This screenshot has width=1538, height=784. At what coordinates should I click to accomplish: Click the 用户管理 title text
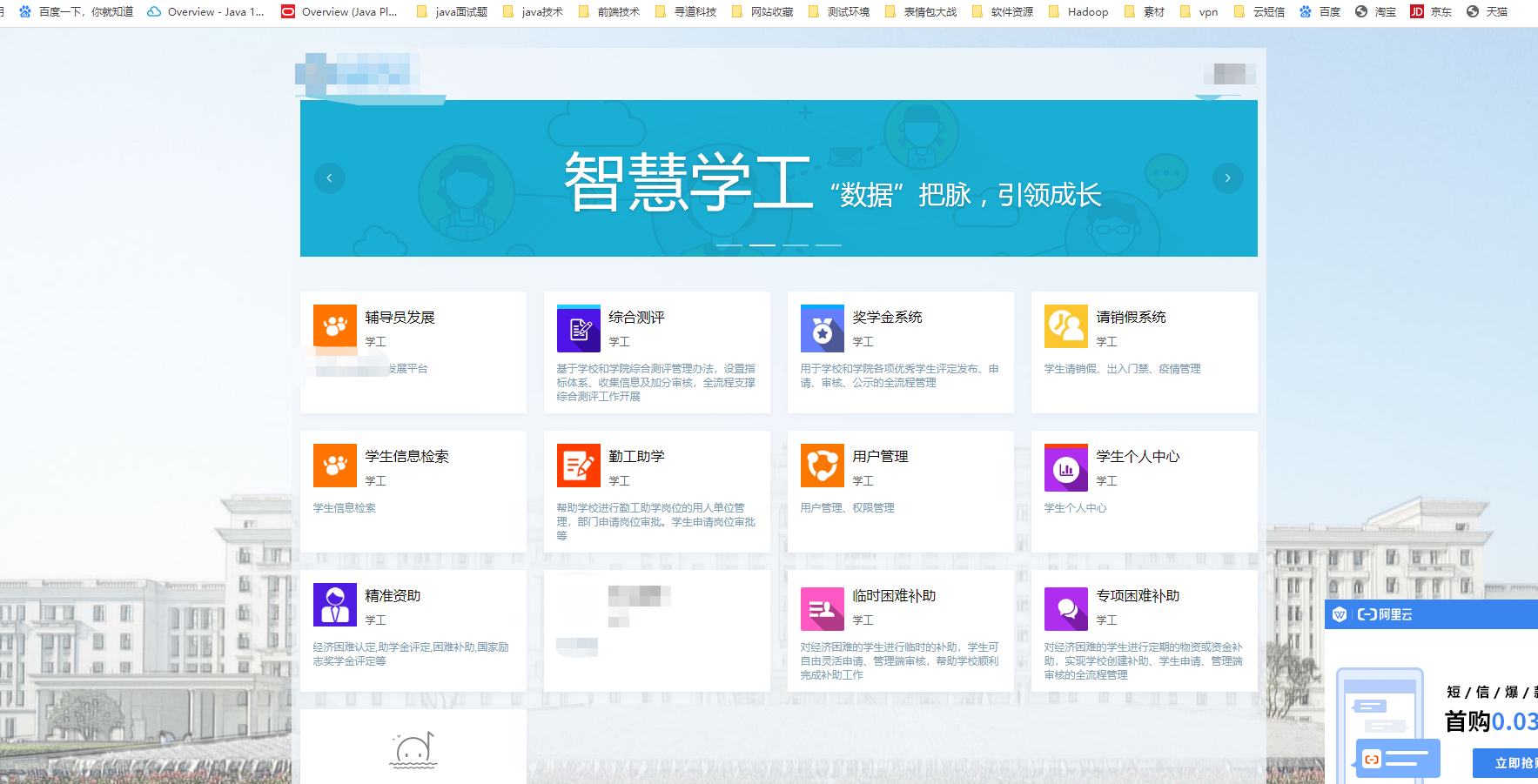tap(880, 457)
